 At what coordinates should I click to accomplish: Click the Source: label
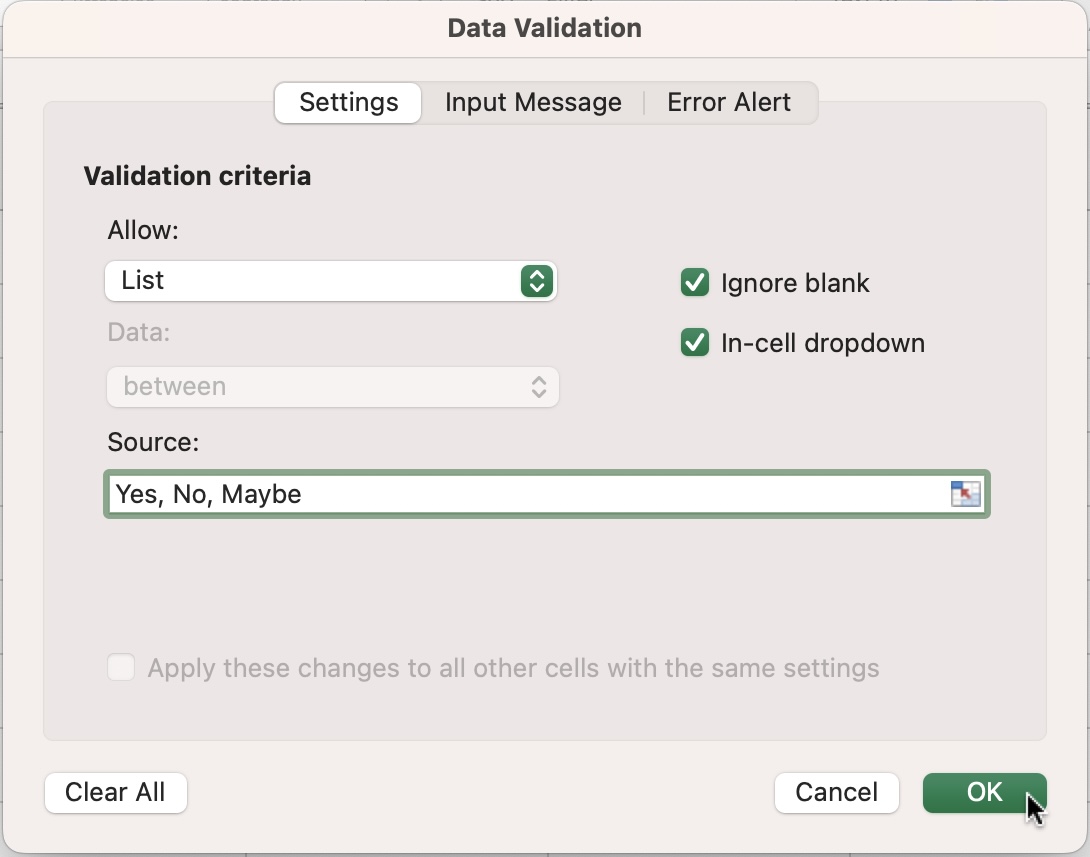tap(153, 442)
